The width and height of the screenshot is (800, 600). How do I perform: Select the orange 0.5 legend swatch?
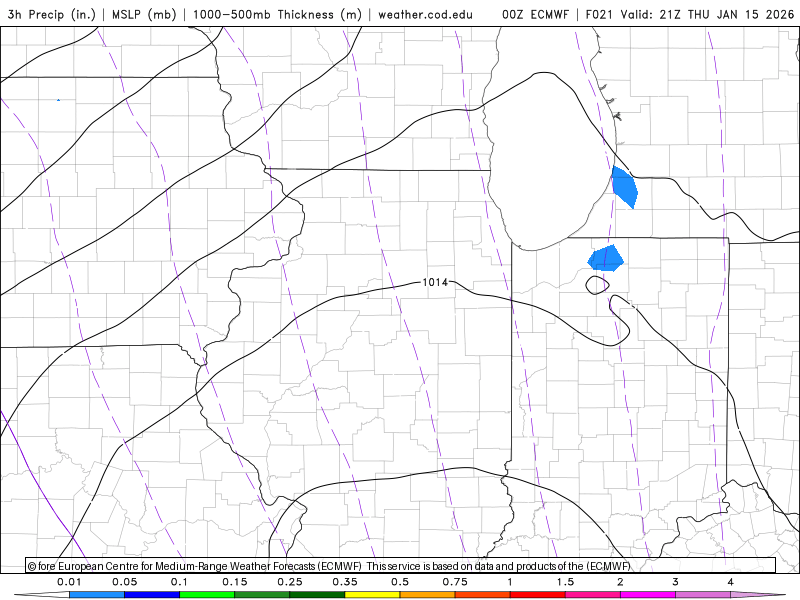coord(428,595)
